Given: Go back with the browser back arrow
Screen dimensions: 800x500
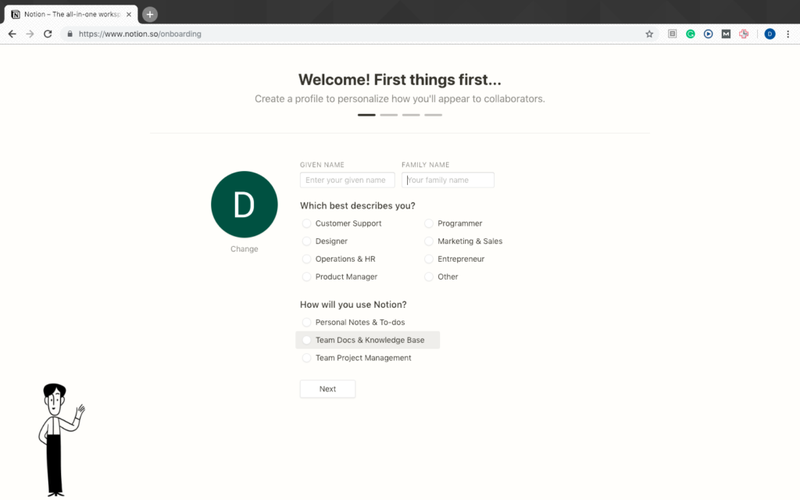Looking at the screenshot, I should (12, 34).
